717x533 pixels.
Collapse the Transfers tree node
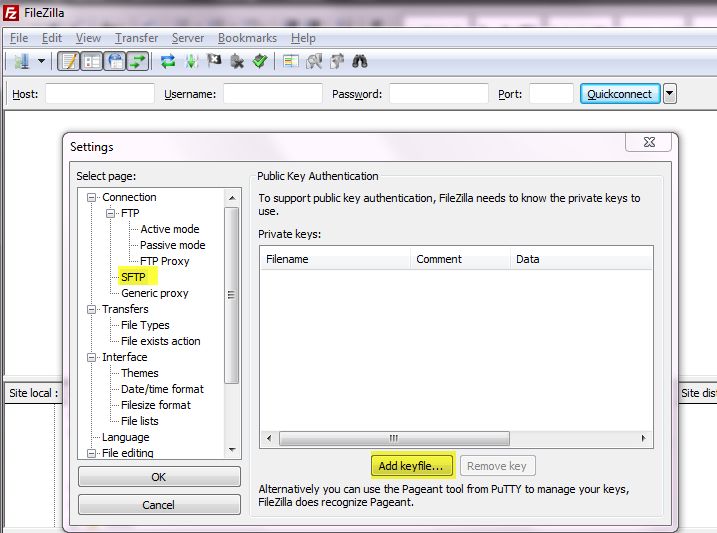click(91, 309)
